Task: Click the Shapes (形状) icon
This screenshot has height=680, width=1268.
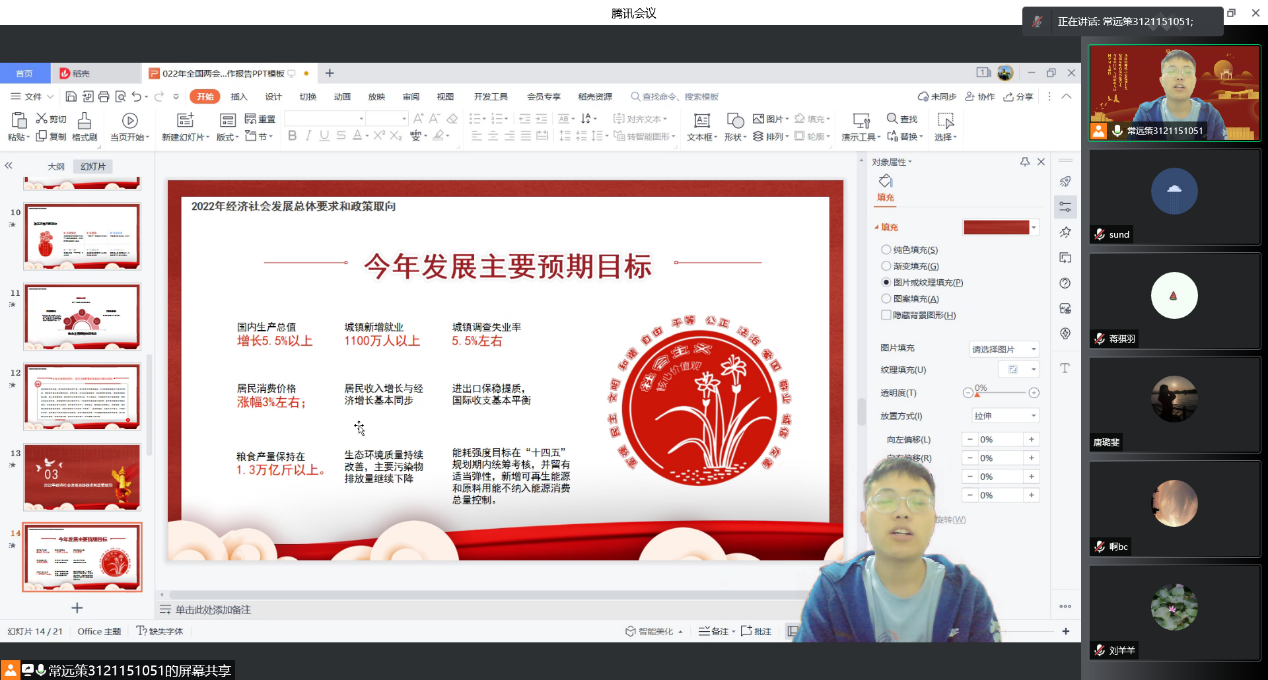Action: (735, 121)
